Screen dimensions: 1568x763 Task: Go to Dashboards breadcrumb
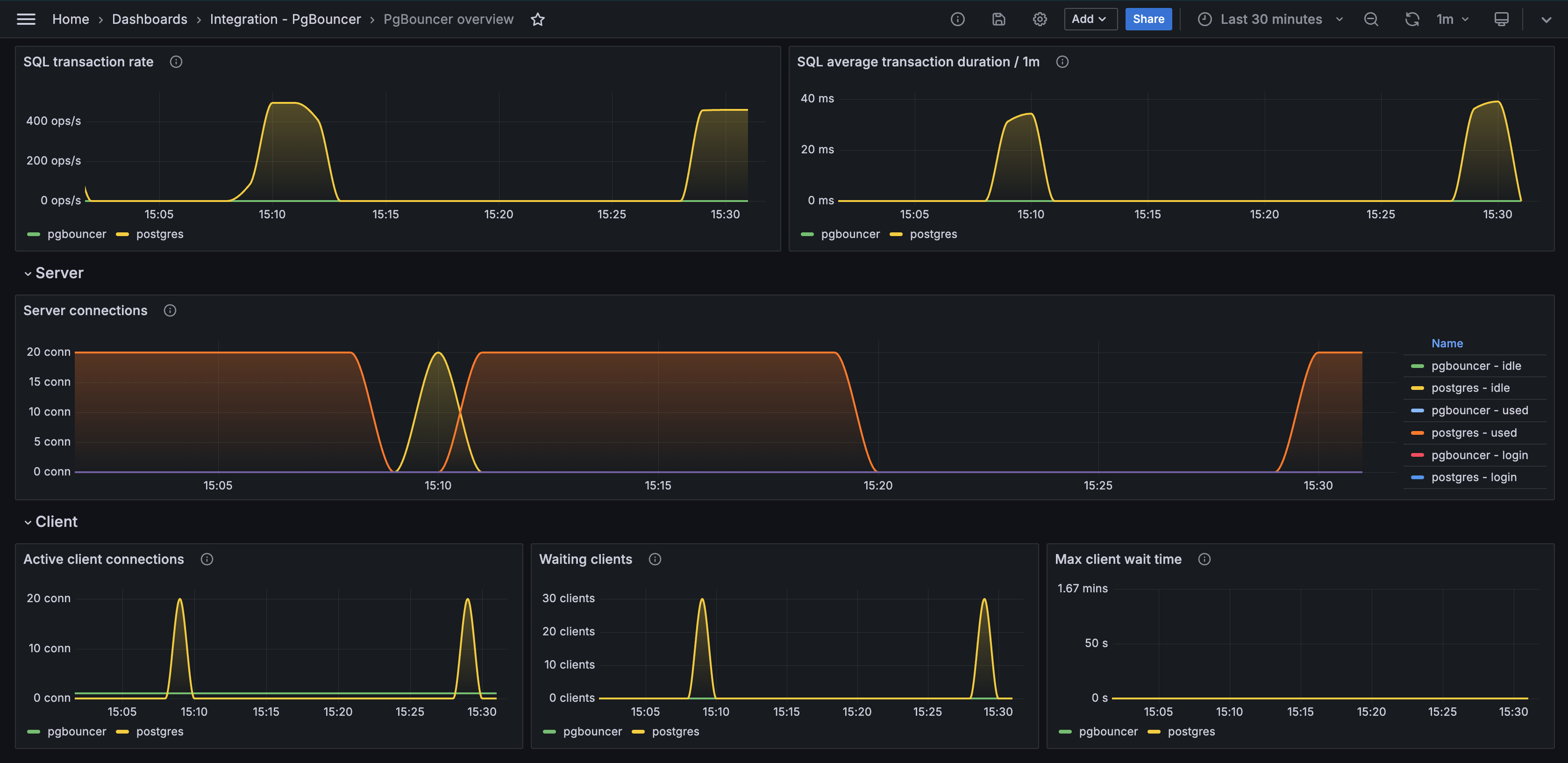pos(149,20)
